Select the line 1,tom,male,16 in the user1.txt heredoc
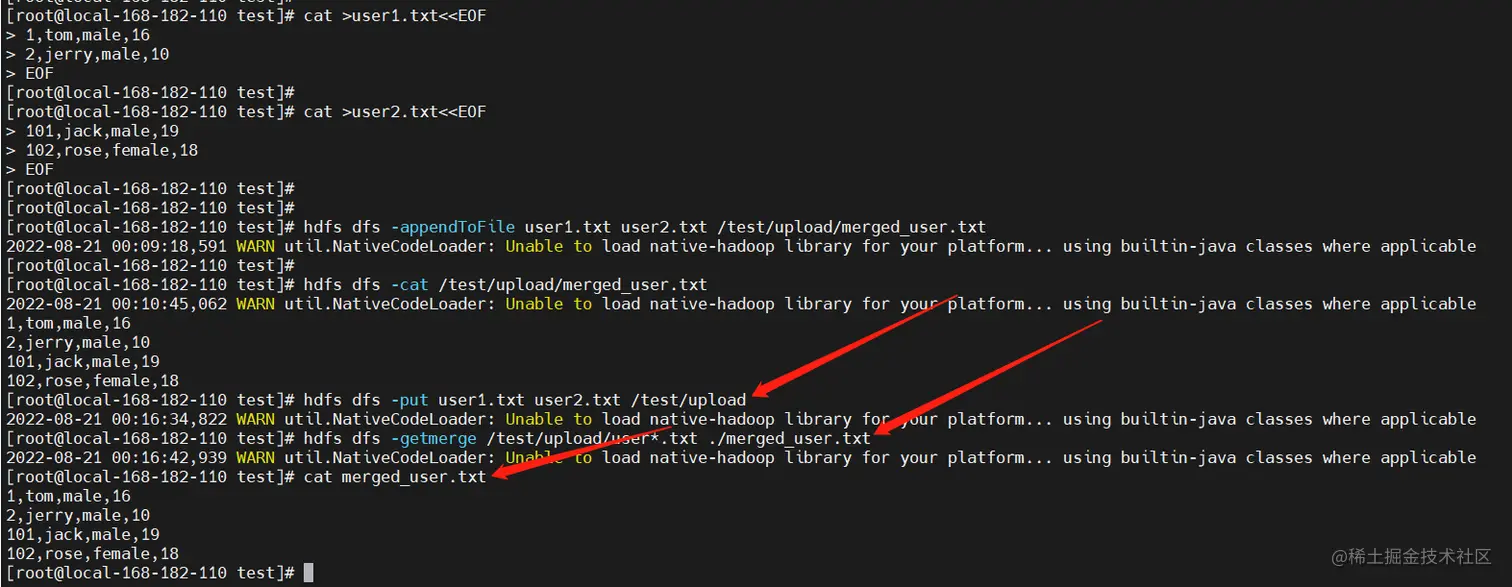 point(87,35)
